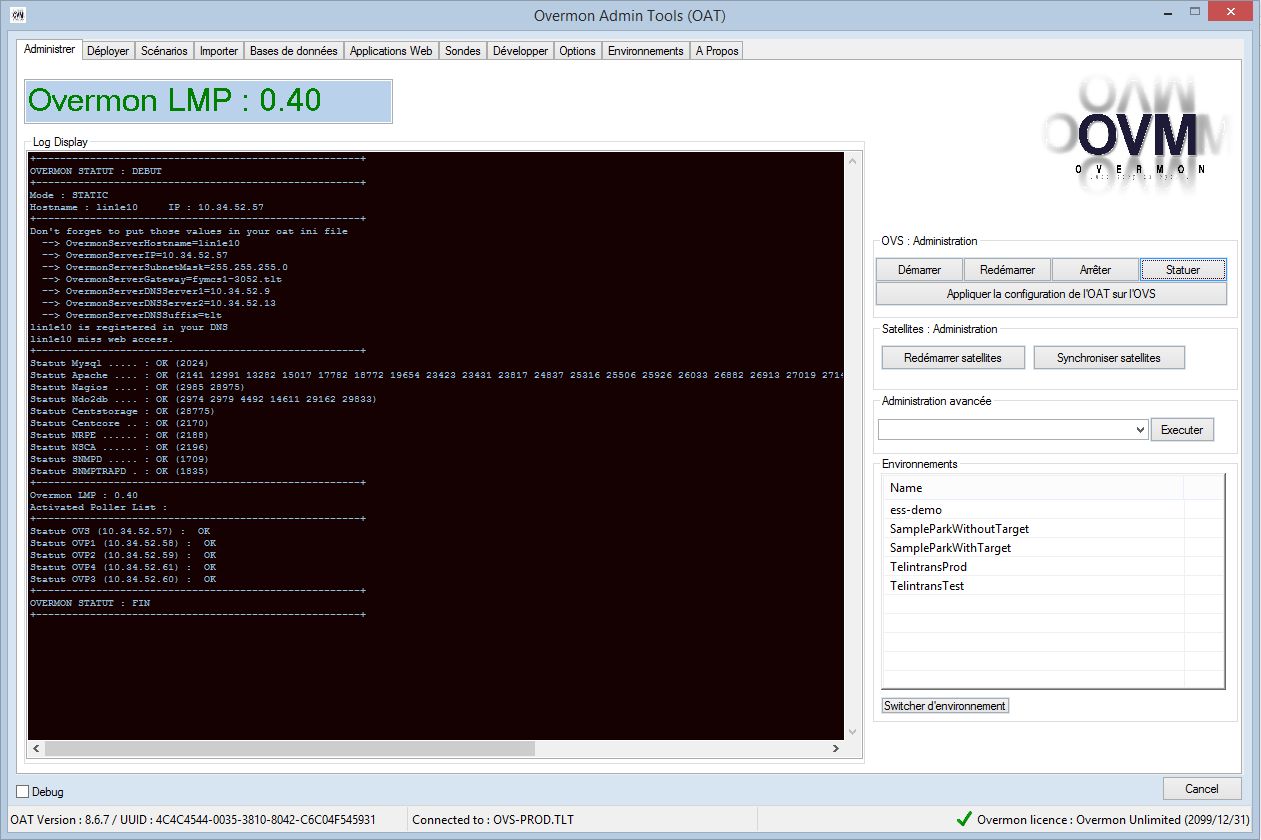Open the Déployer tab
Viewport: 1261px width, 840px height.
click(x=108, y=51)
